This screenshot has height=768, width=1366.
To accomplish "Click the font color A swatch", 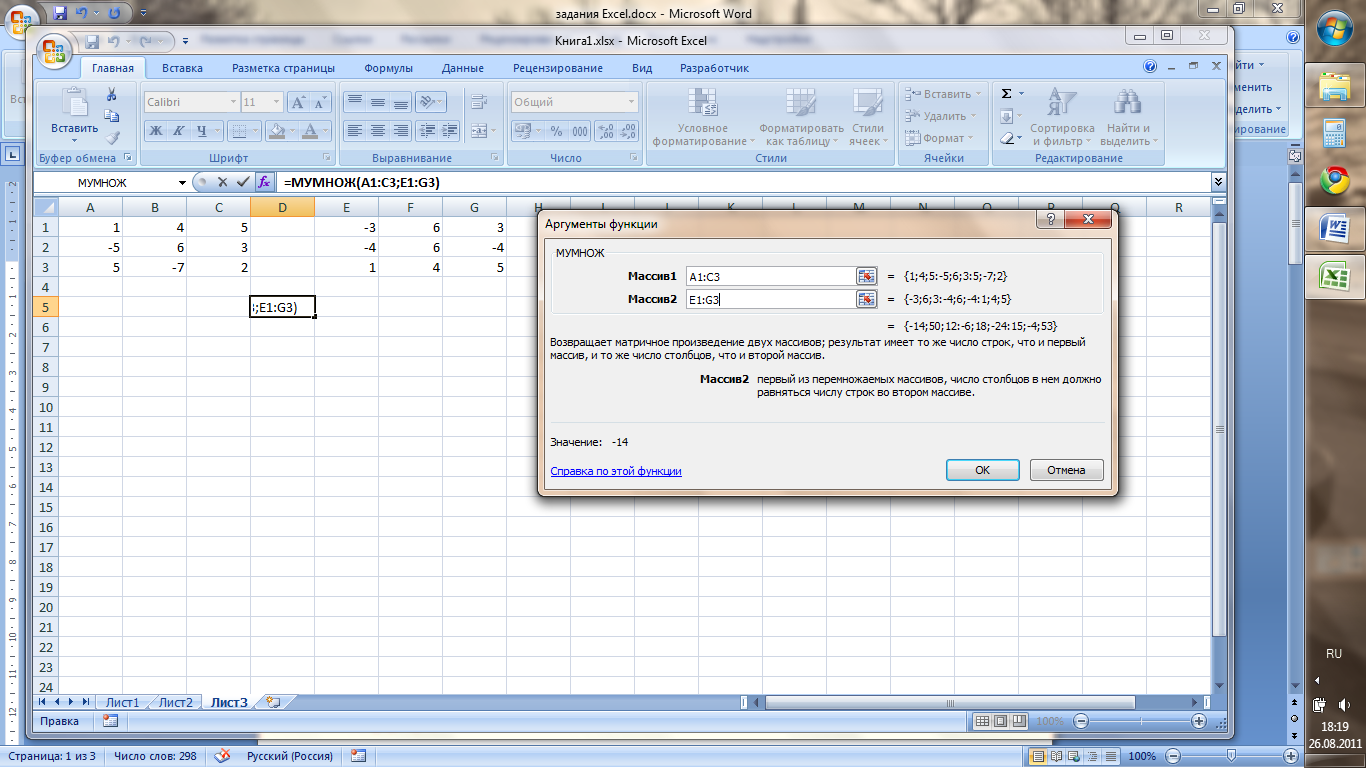I will point(311,131).
